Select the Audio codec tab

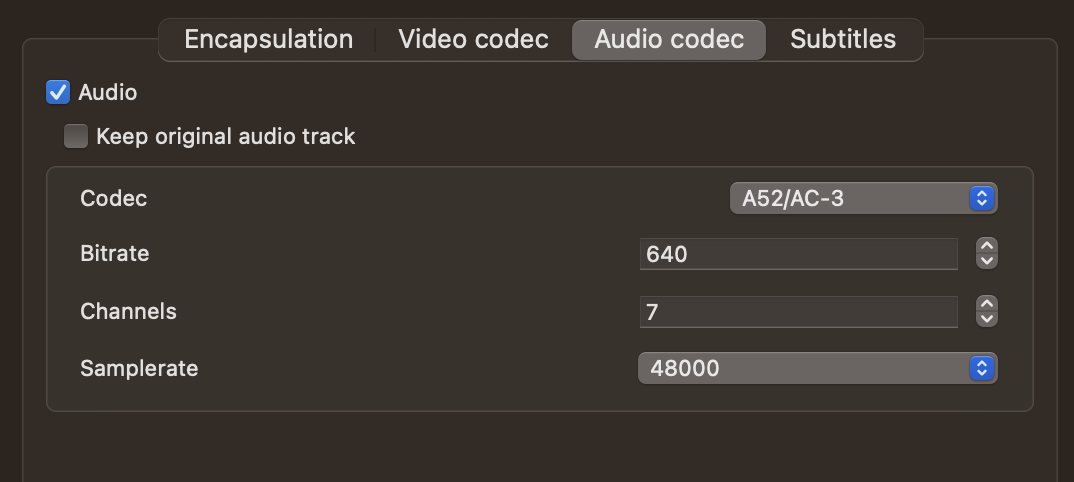tap(669, 40)
